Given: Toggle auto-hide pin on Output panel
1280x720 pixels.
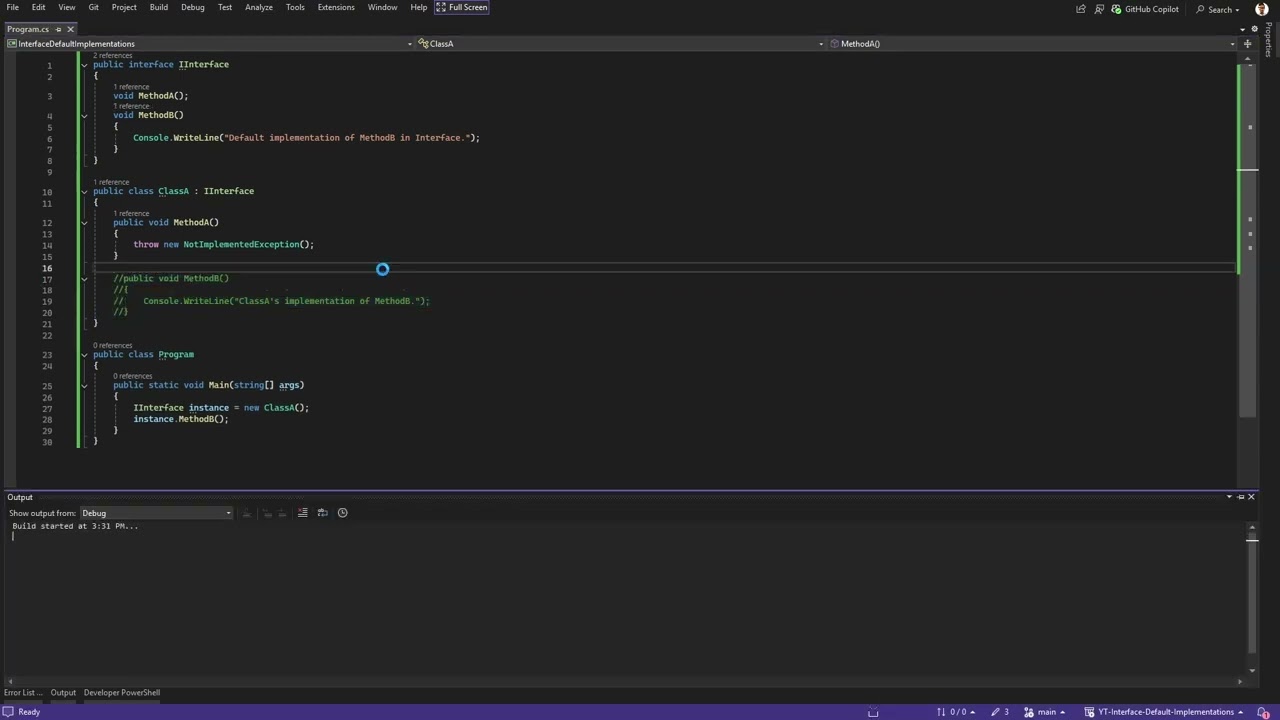Looking at the screenshot, I should tap(1240, 497).
